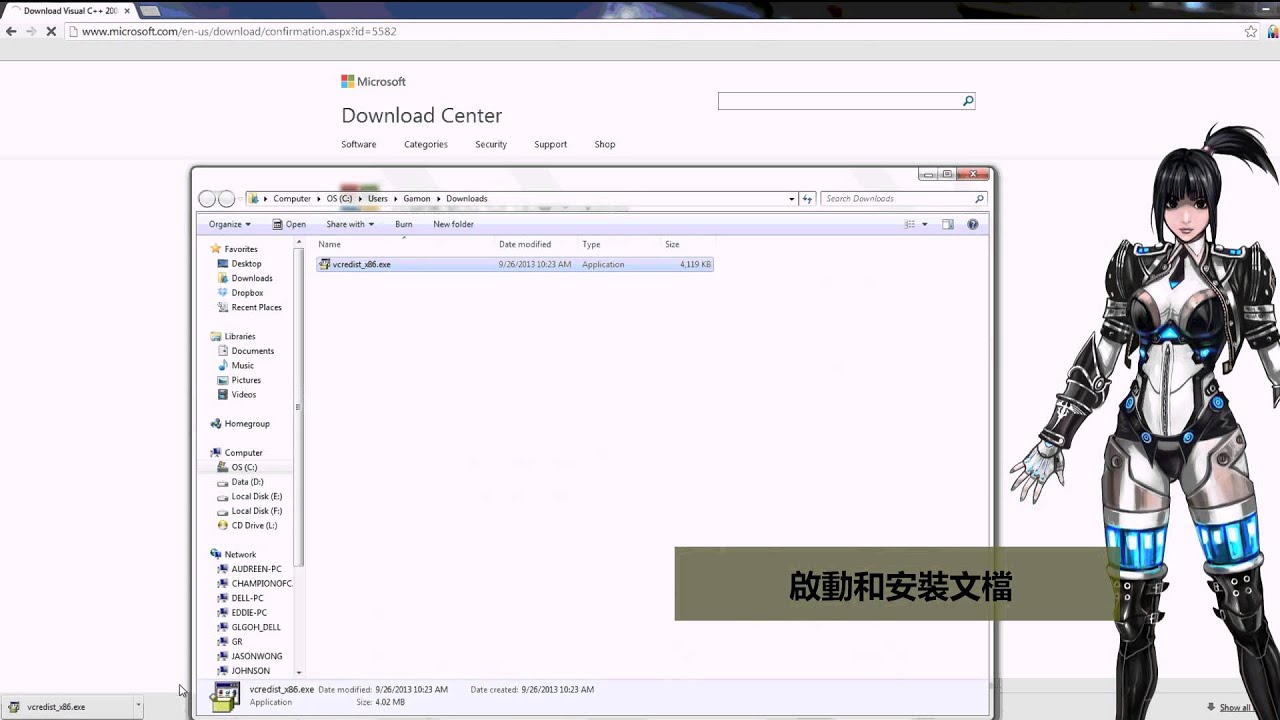Click the Music library icon
1280x720 pixels.
click(223, 365)
